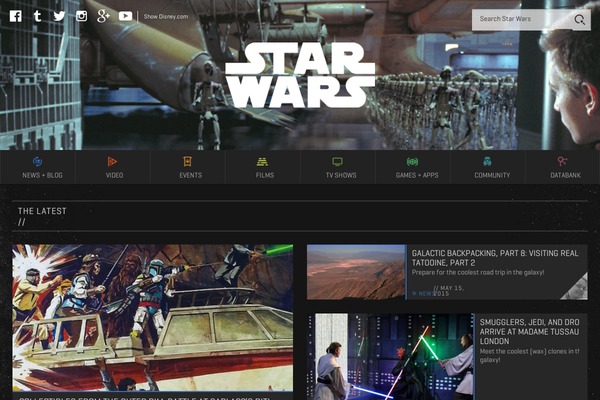This screenshot has height=400, width=600.
Task: Open the News + Blog menu label
Action: [42, 175]
